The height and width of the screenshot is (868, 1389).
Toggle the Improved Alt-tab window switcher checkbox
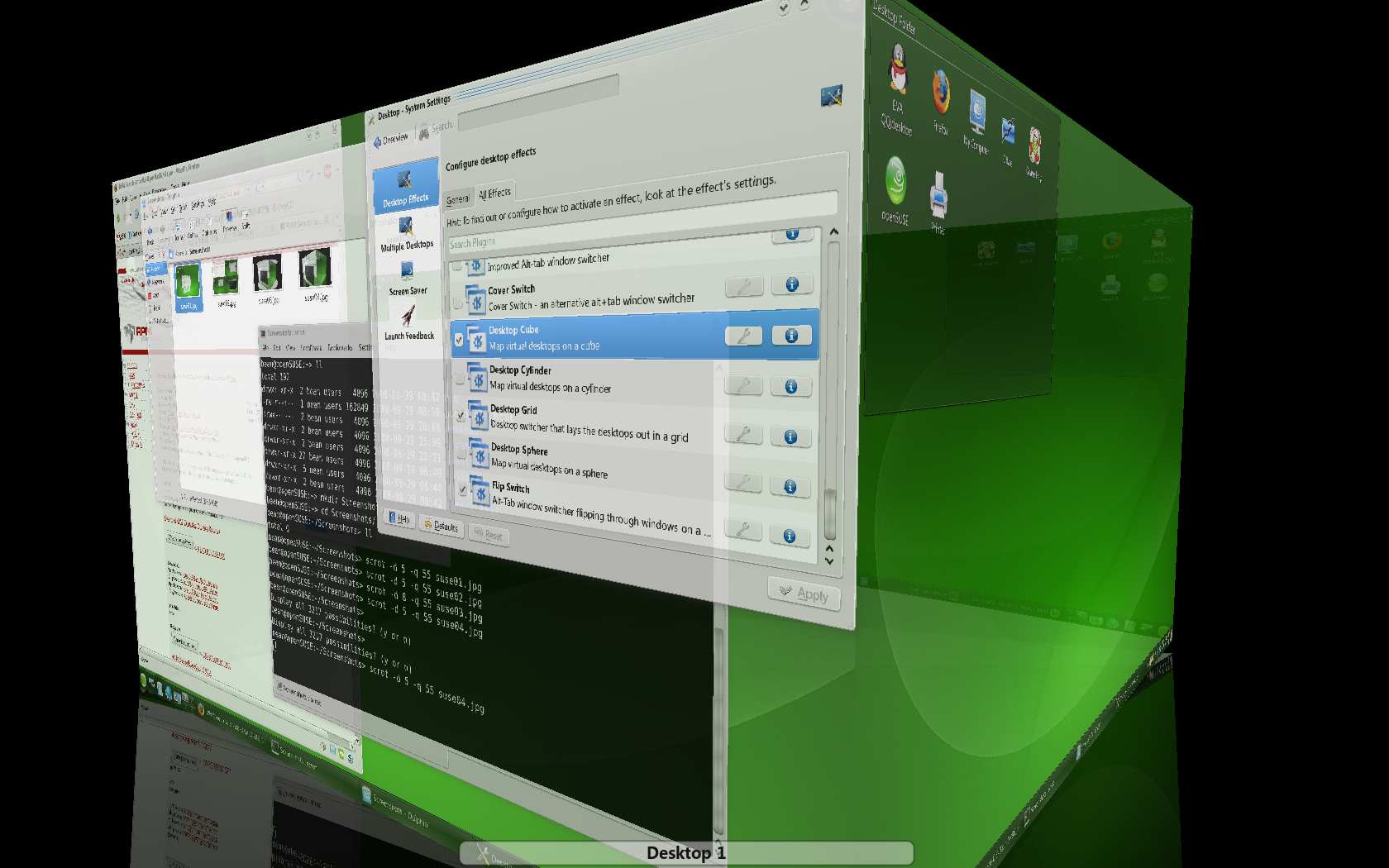(457, 266)
